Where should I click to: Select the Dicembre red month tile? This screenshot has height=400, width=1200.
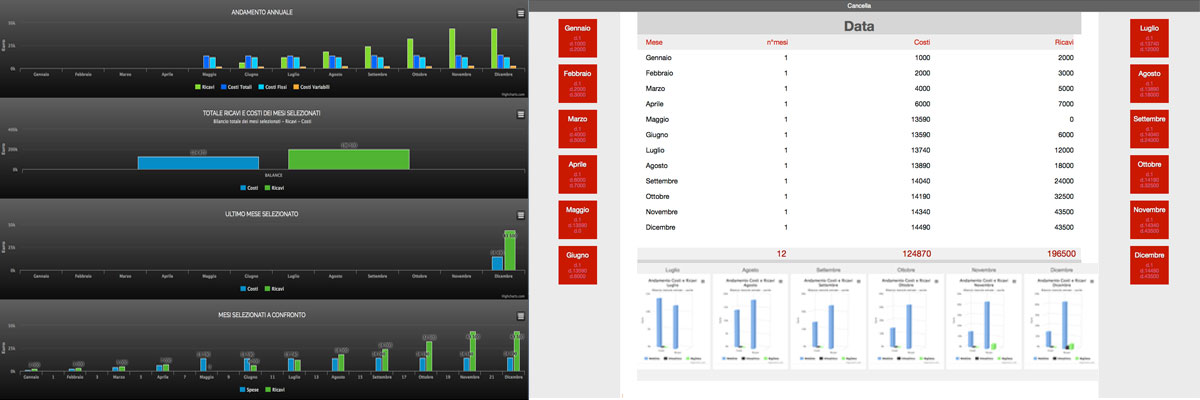1150,265
